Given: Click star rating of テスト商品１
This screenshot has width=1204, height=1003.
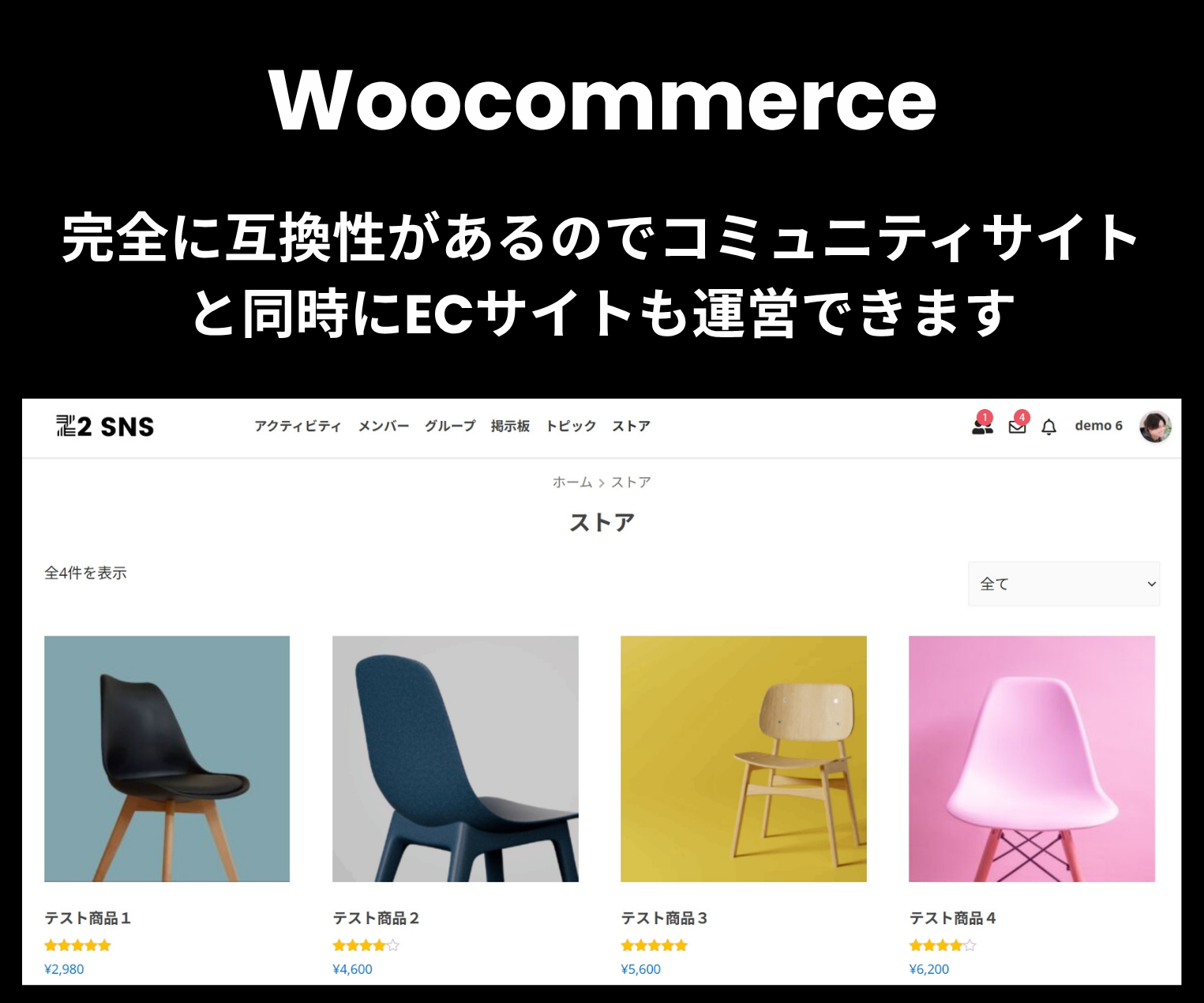Looking at the screenshot, I should [77, 945].
